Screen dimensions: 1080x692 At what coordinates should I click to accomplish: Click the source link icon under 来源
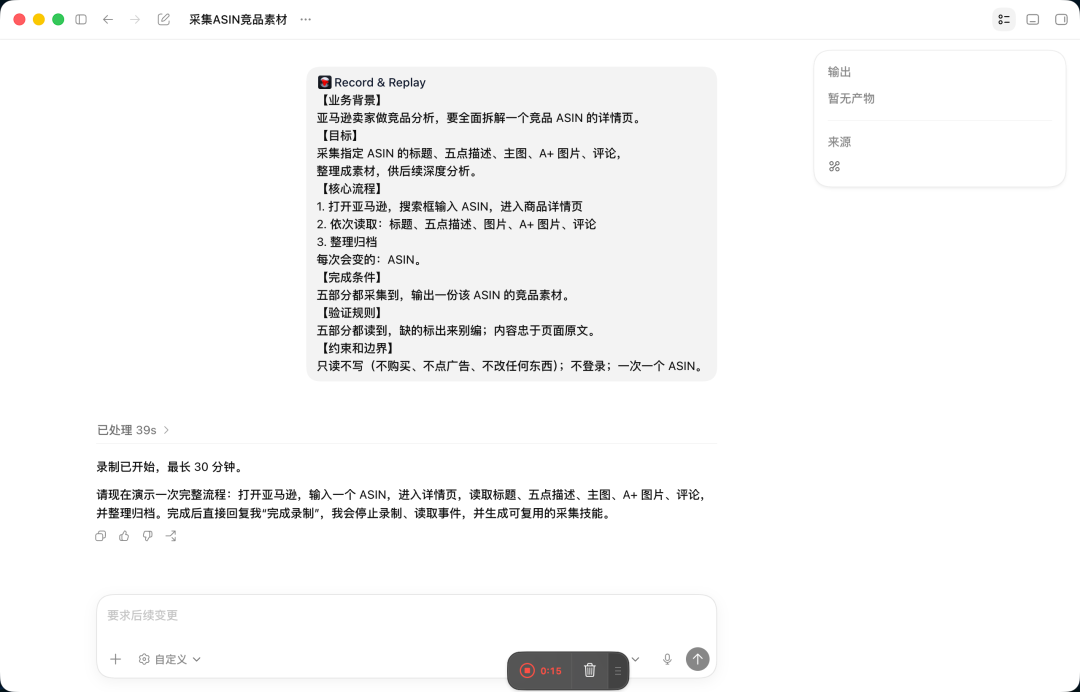(x=834, y=166)
